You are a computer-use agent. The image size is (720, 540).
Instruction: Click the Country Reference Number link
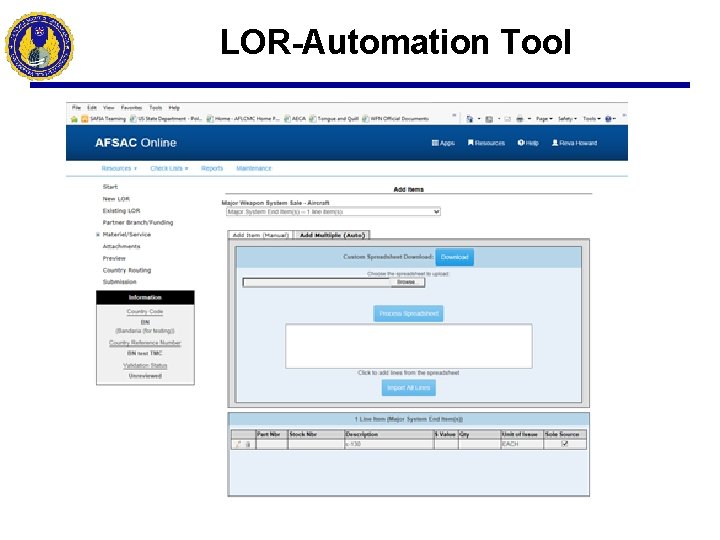pyautogui.click(x=145, y=343)
